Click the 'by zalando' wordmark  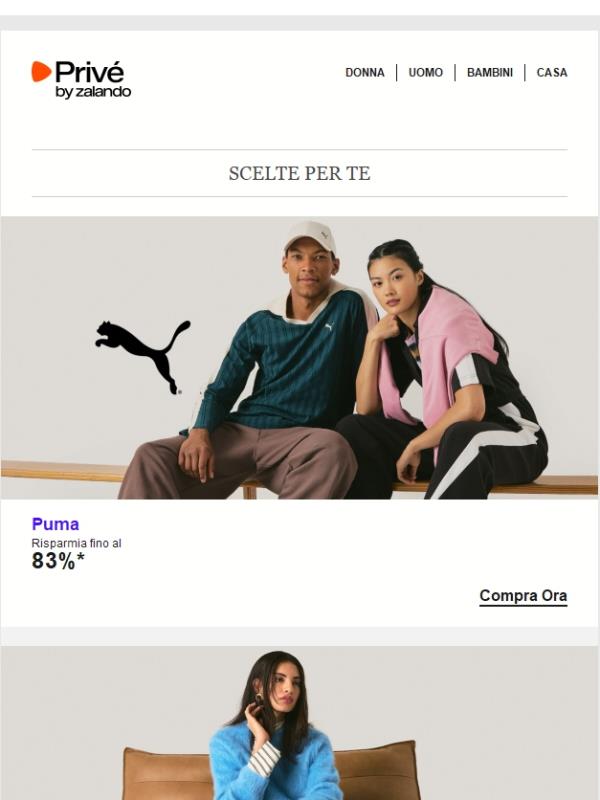(93, 92)
